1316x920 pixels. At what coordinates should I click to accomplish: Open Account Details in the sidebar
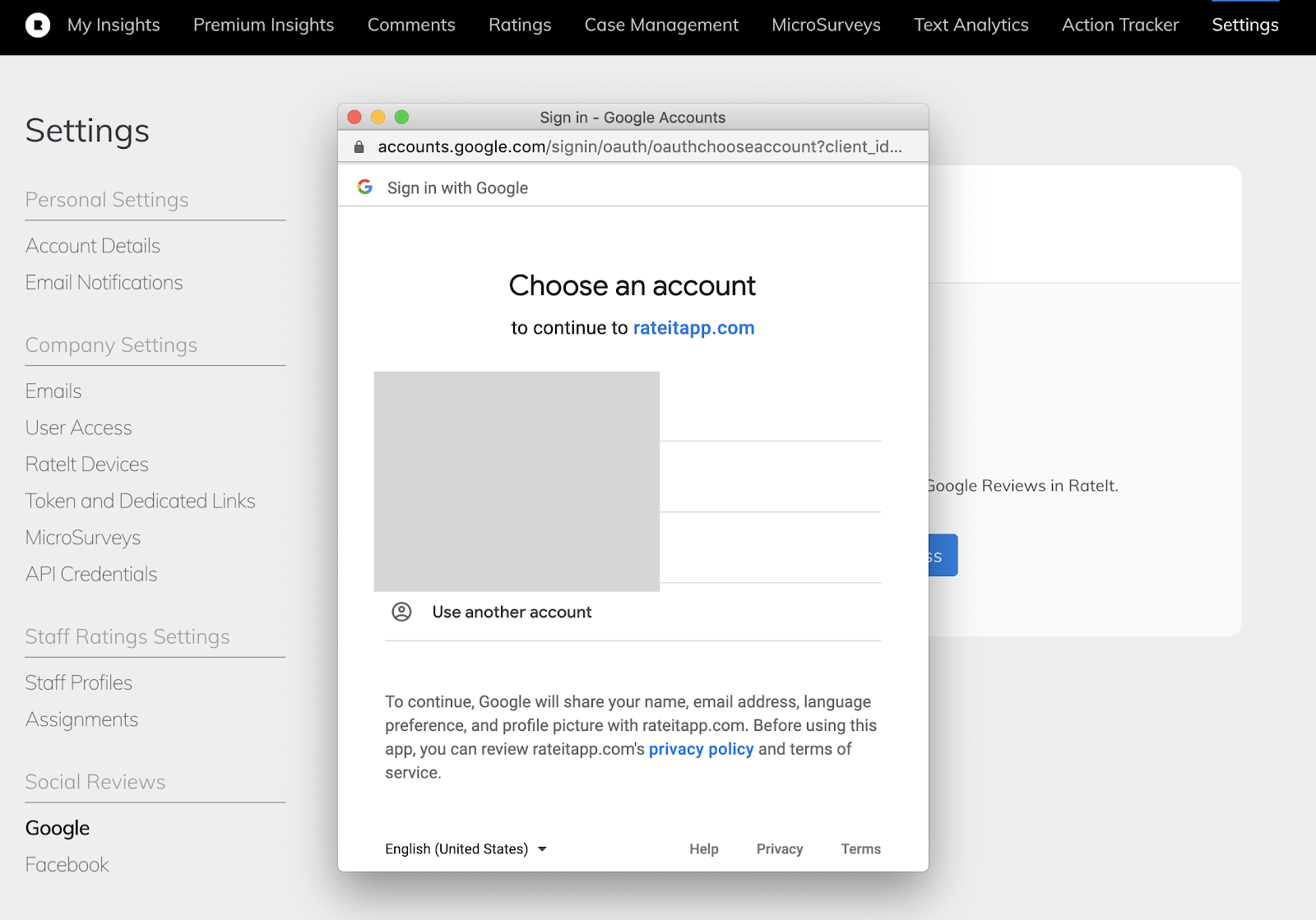[x=93, y=246]
